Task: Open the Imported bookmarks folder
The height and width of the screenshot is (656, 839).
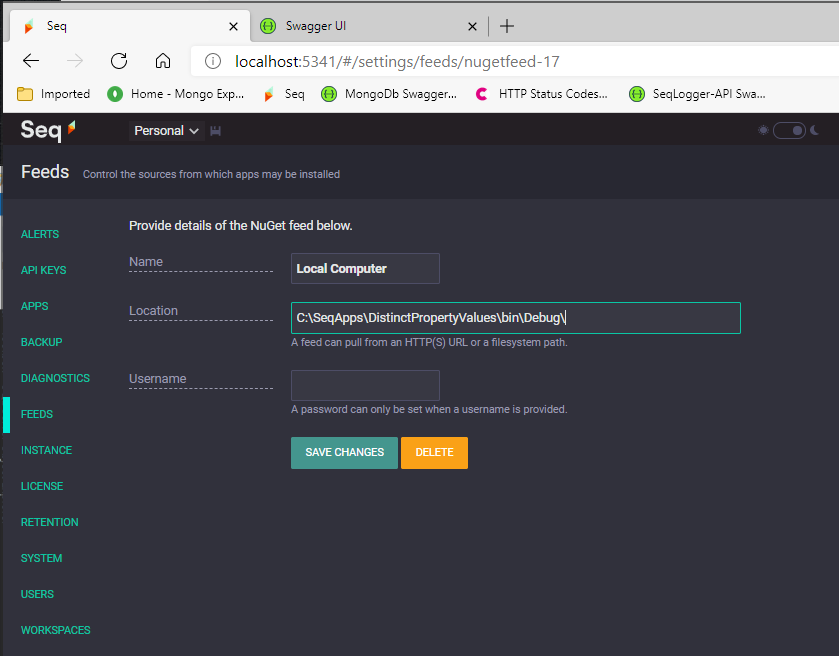Action: [x=54, y=94]
